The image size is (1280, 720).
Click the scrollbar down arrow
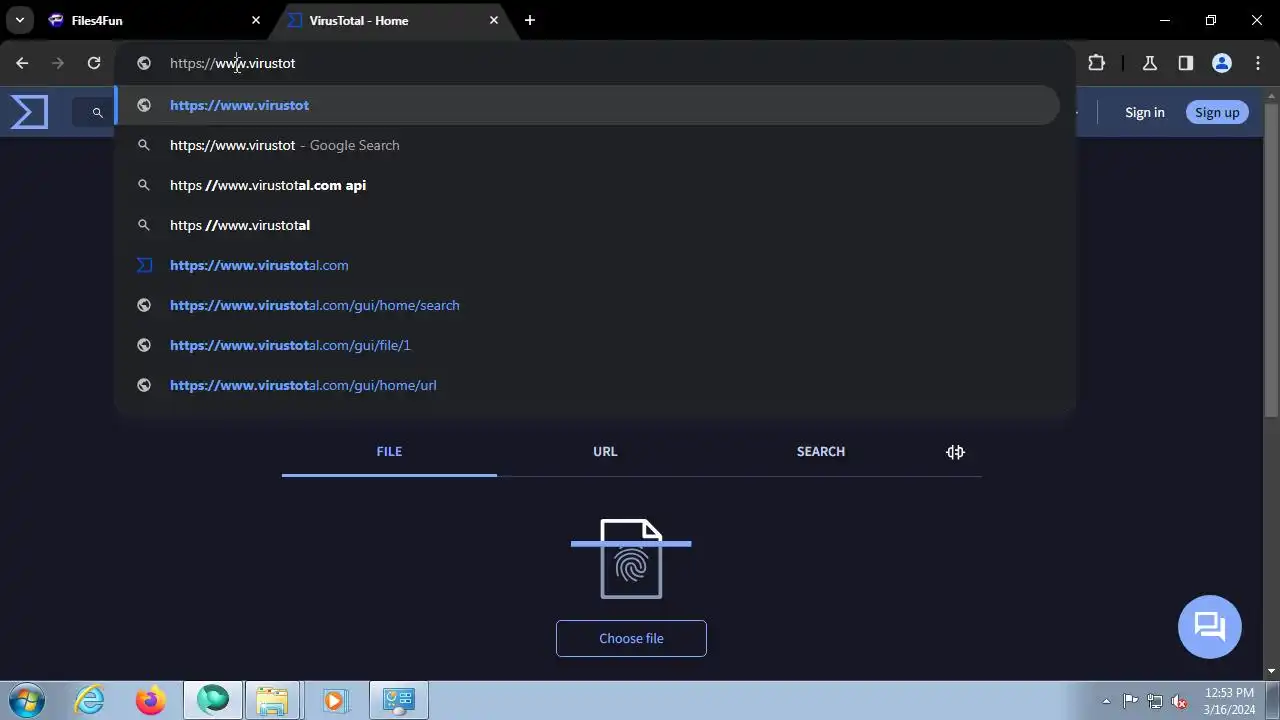[1271, 671]
